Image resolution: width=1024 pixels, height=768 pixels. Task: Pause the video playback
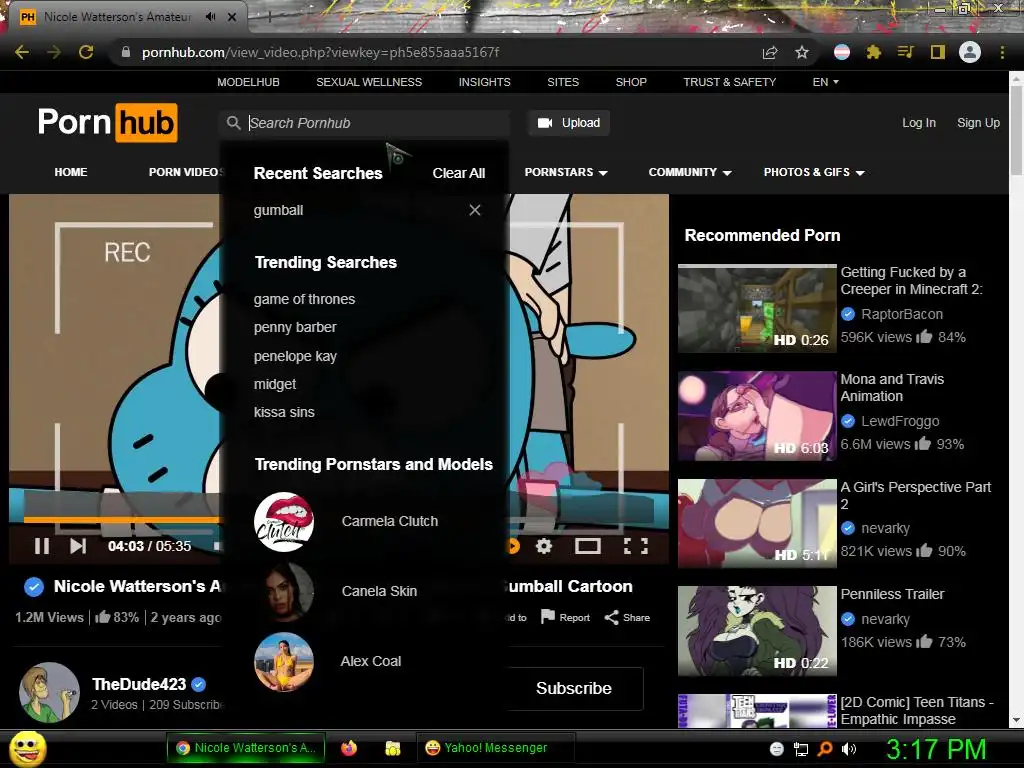pos(42,546)
